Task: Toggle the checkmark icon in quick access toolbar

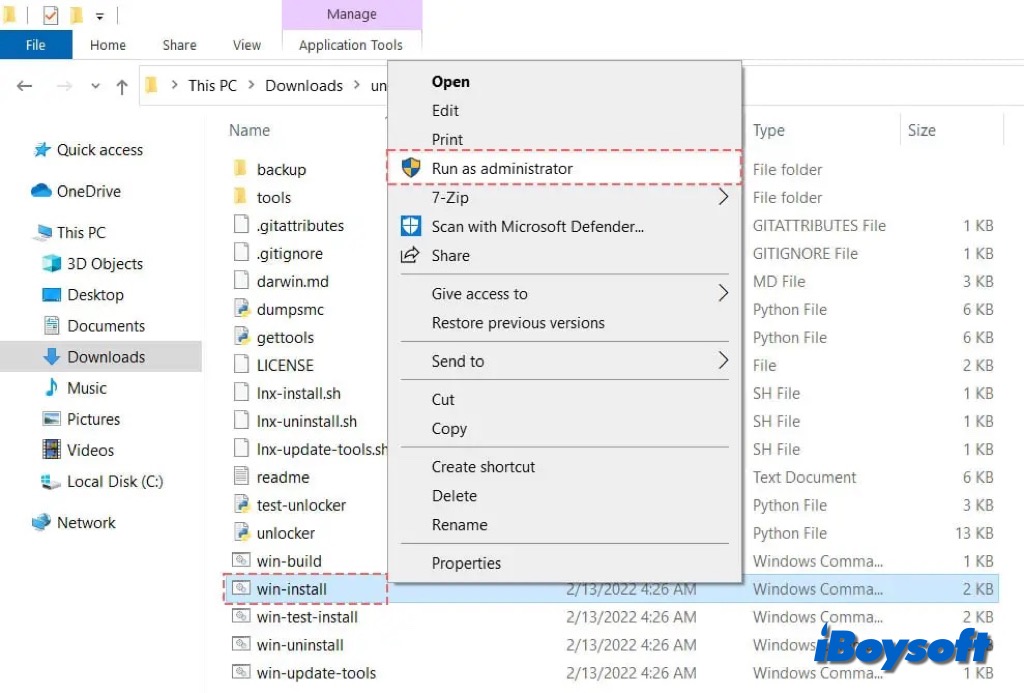Action: point(50,15)
